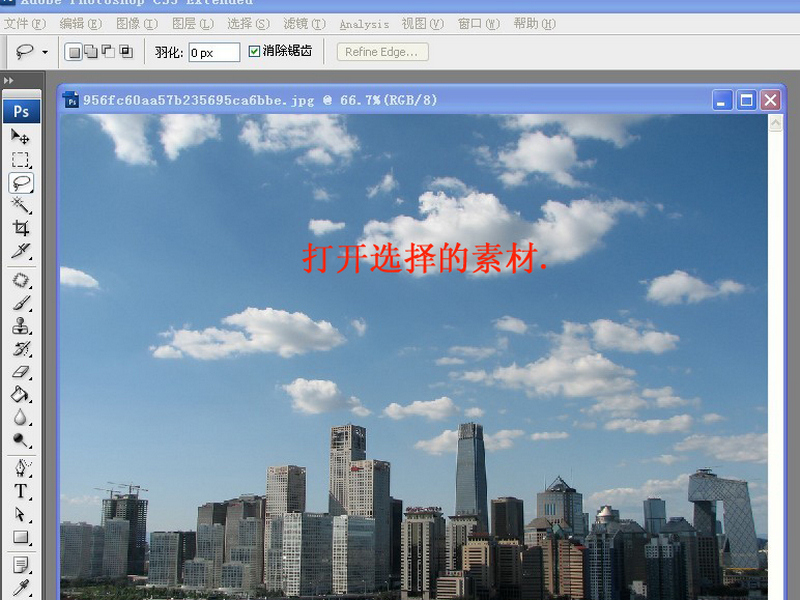The image size is (800, 600).
Task: Close the jpg document window
Action: click(770, 100)
